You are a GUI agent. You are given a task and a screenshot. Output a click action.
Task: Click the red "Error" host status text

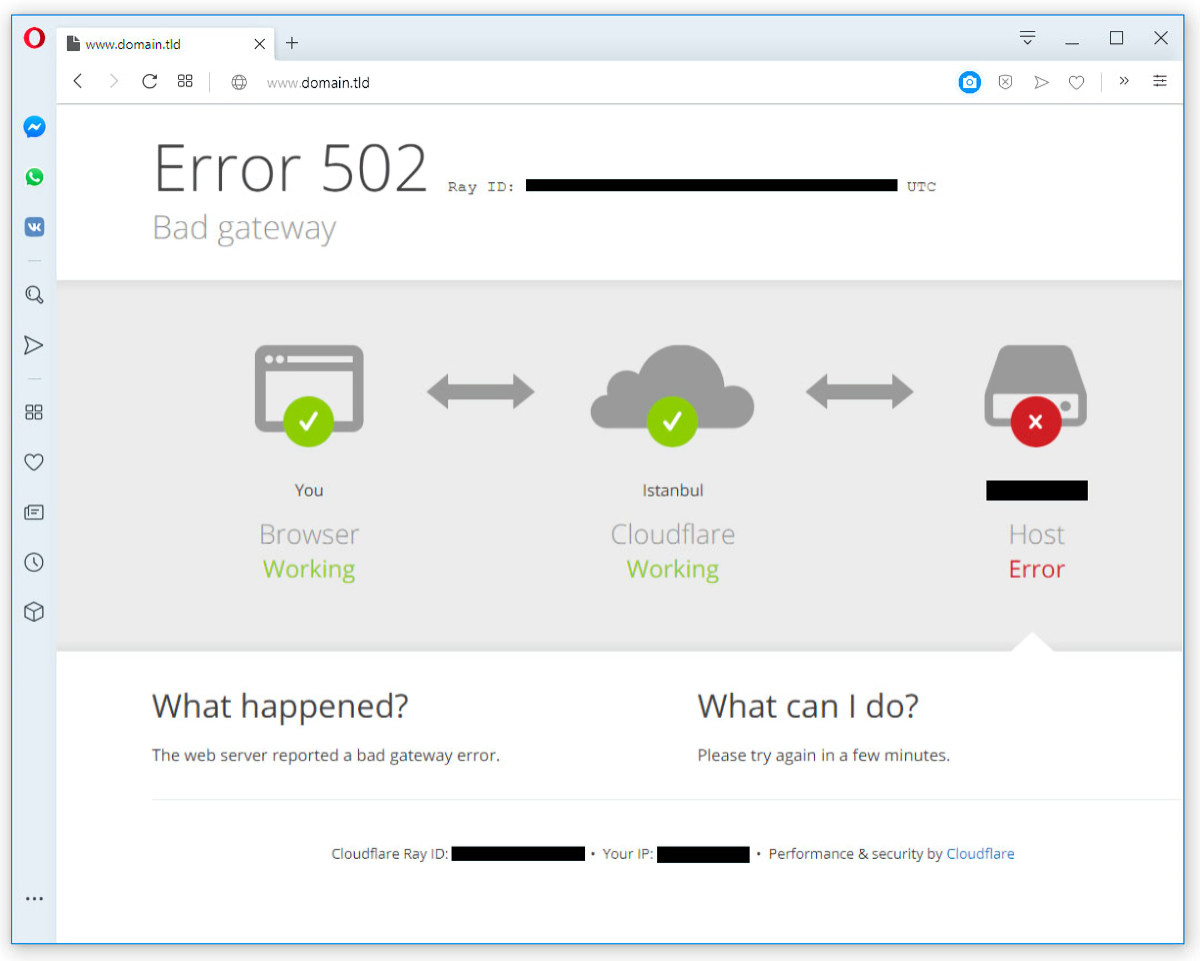pyautogui.click(x=1037, y=569)
